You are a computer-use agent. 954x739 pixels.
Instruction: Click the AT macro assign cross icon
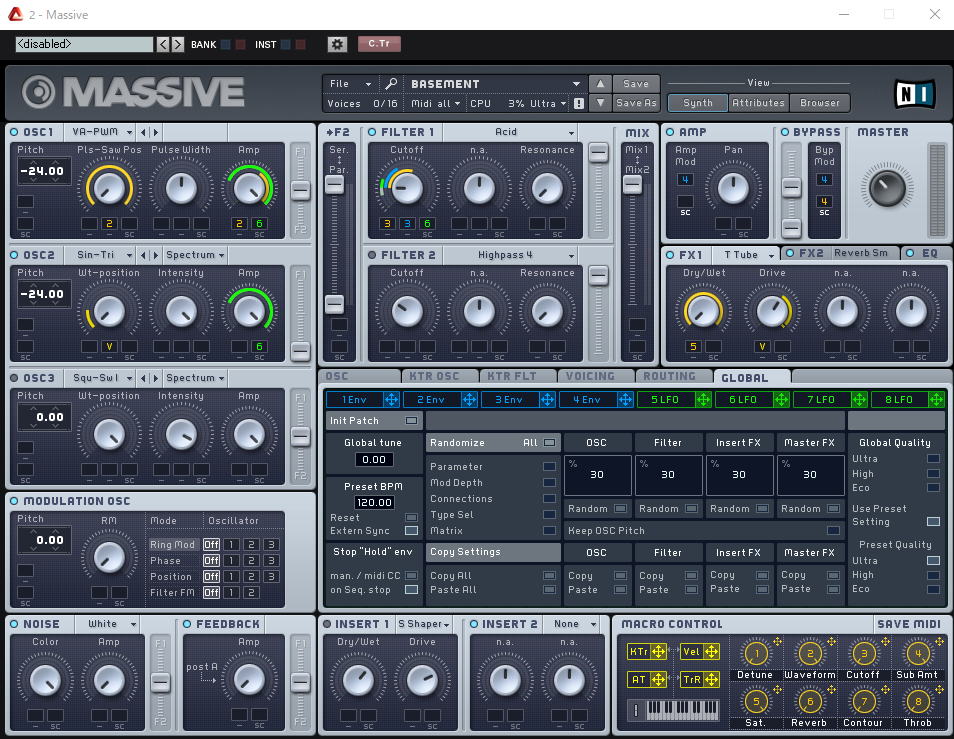click(x=658, y=679)
